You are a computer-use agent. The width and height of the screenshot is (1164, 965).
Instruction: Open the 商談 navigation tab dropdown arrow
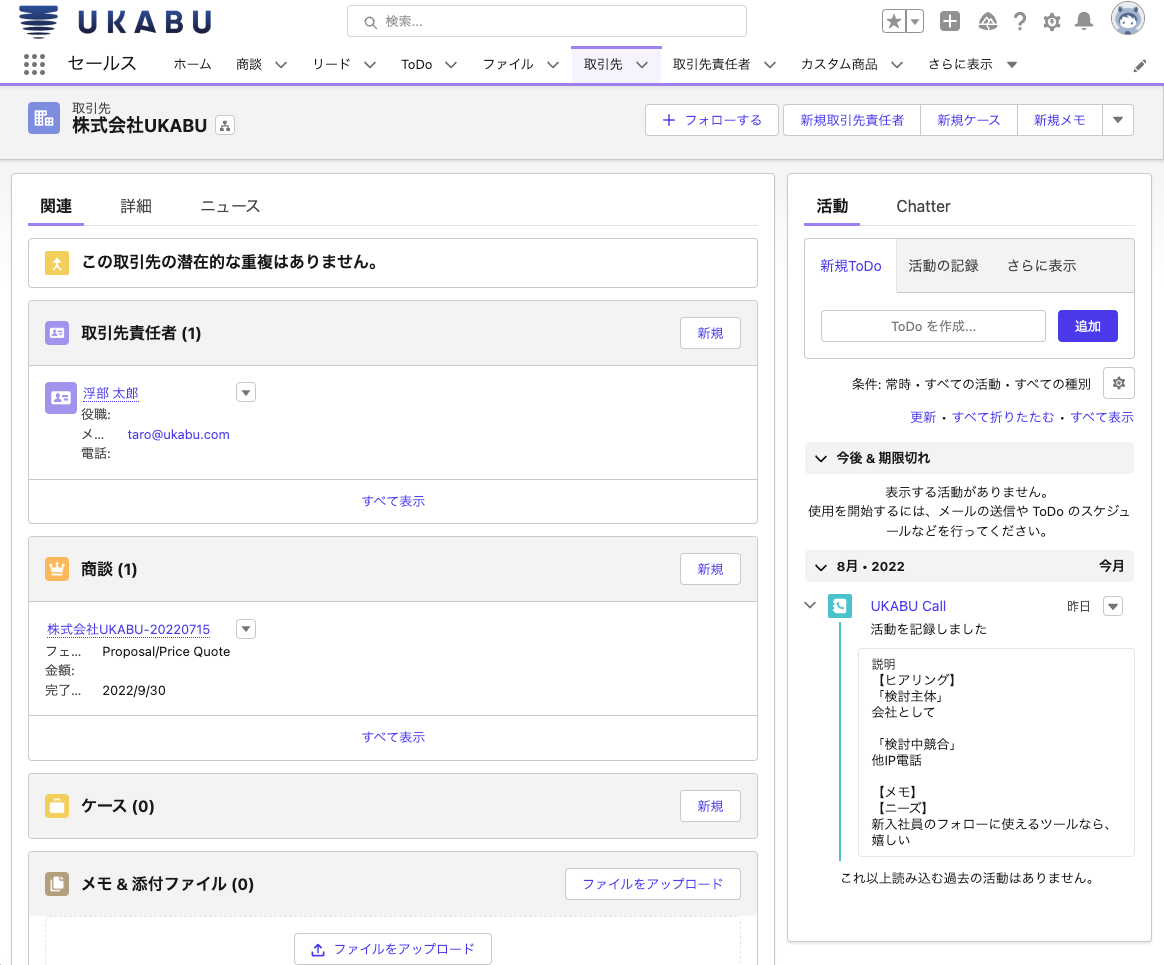point(281,65)
